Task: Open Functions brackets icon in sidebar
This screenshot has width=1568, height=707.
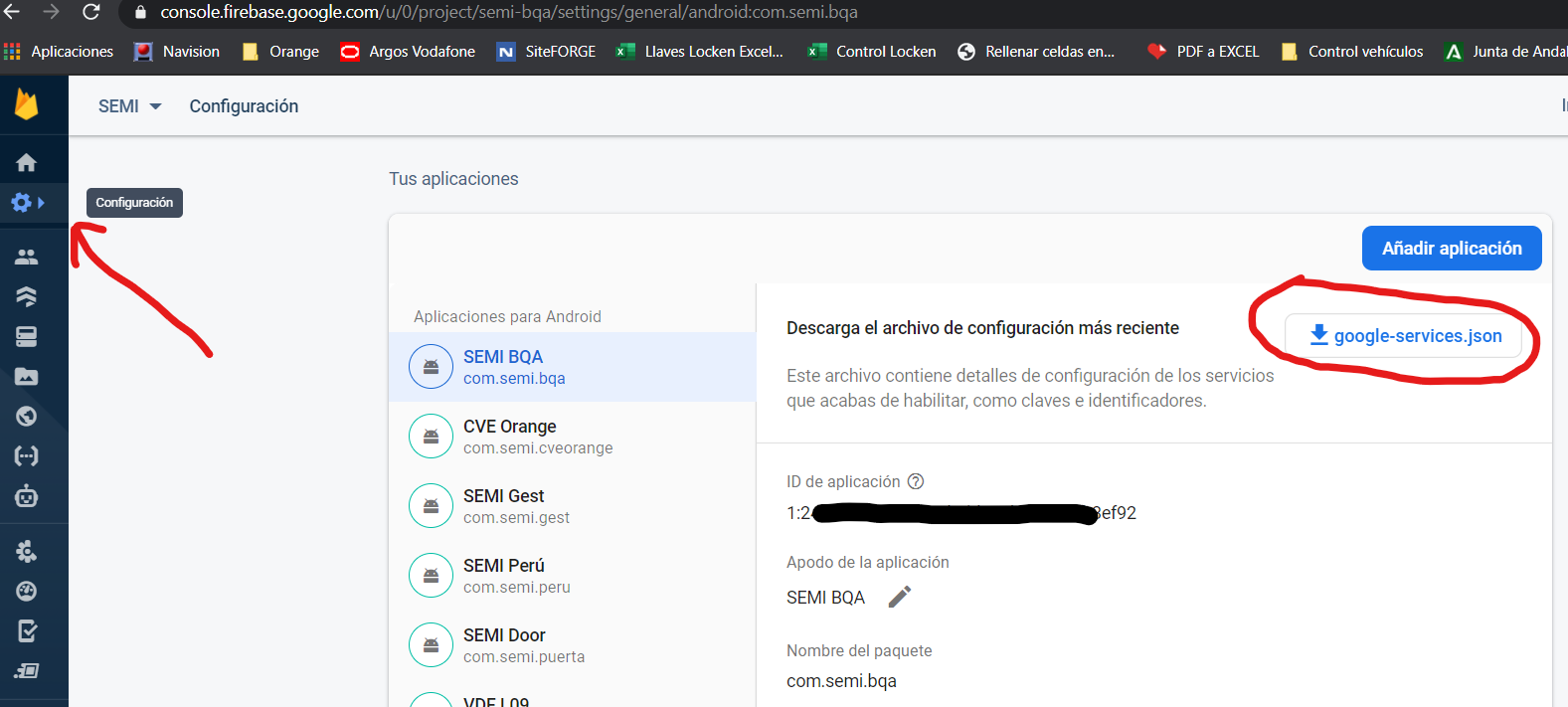Action: tap(27, 456)
